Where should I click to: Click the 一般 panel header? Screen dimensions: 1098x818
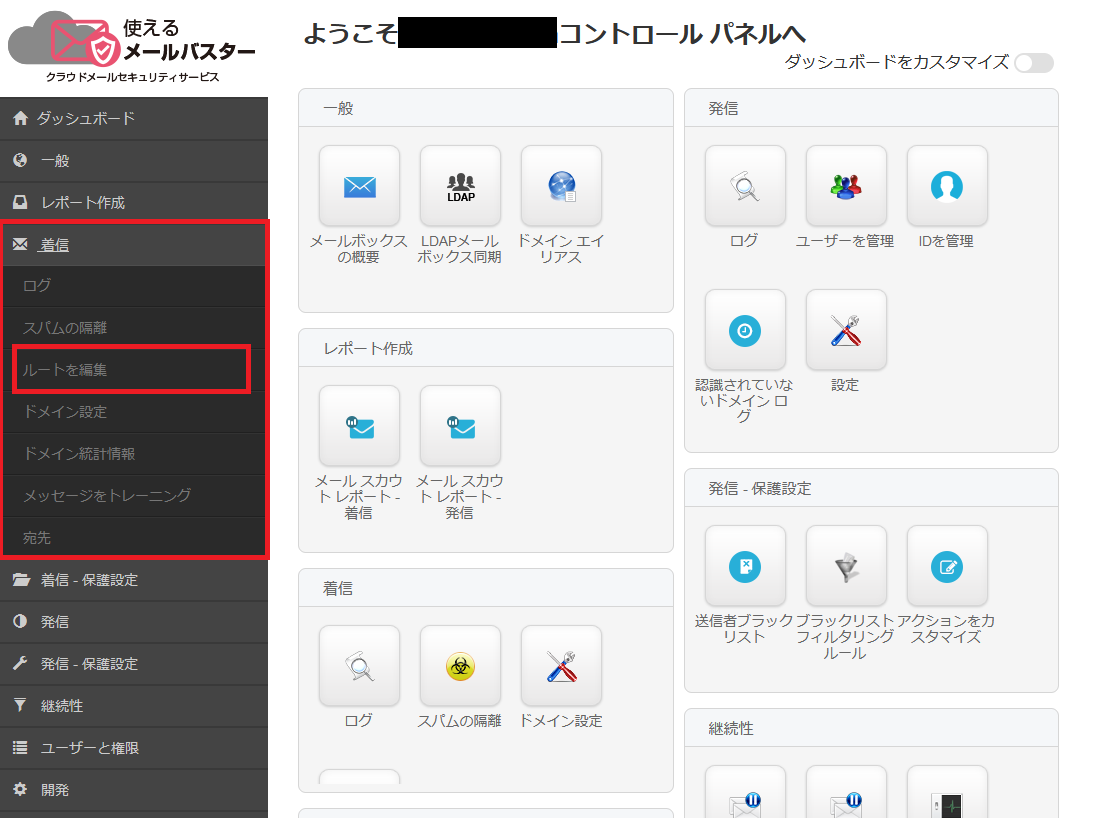(486, 109)
